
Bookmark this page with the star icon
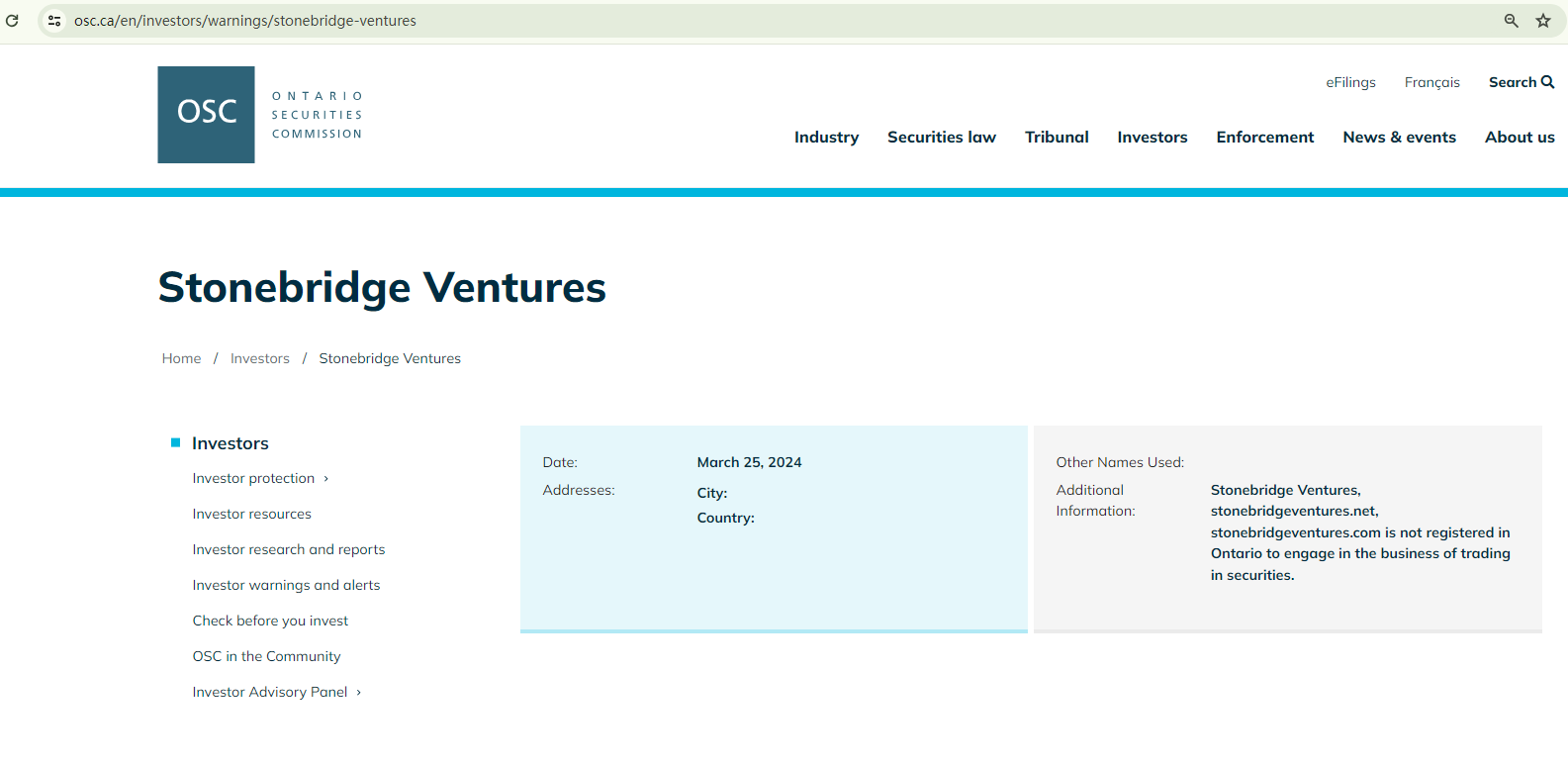[x=1542, y=20]
